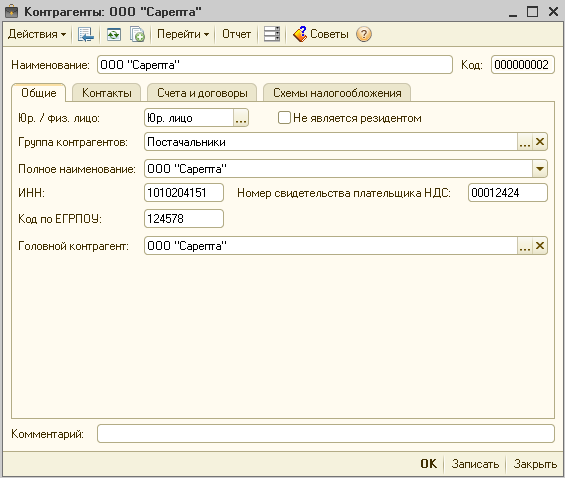565x478 pixels.
Task: Clear the Головной контрагент field with X
Action: point(539,246)
